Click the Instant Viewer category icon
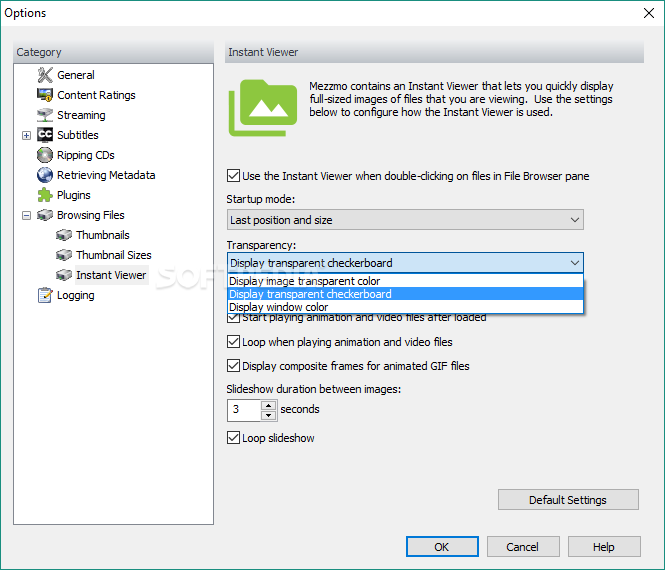665x570 pixels. 64,275
